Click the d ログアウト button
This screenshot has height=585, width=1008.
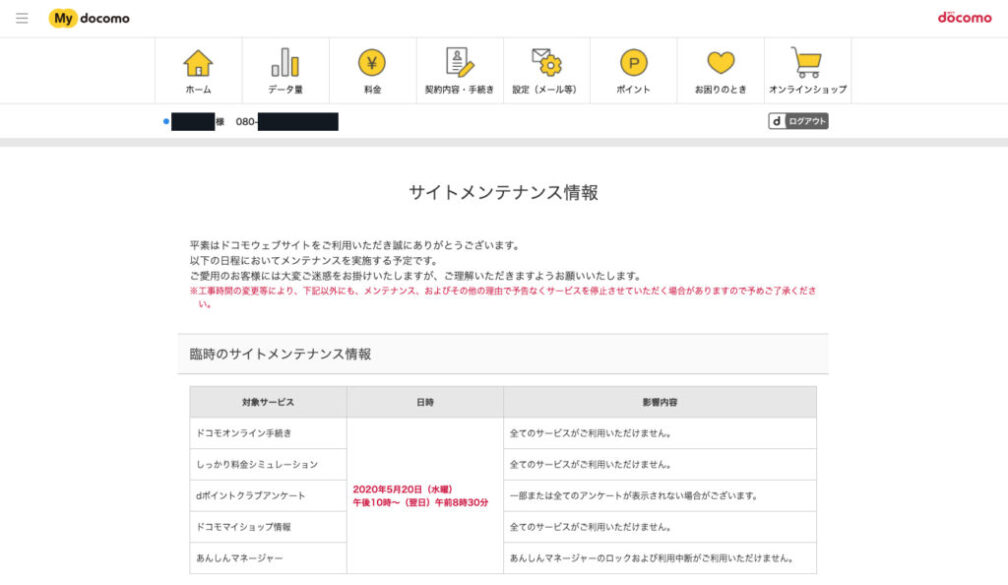coord(798,121)
